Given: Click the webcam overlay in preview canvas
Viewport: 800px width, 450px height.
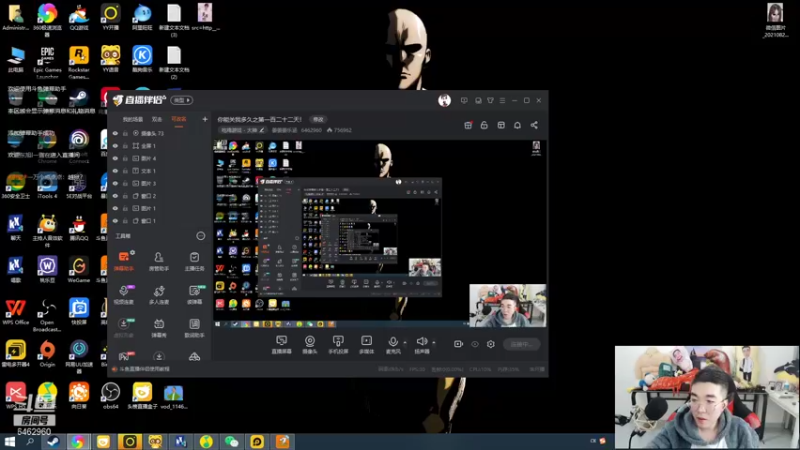Looking at the screenshot, I should click(508, 305).
